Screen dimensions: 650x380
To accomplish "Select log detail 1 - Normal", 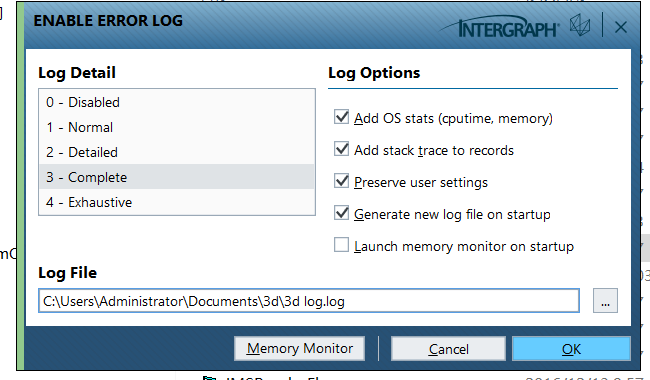I will [177, 127].
